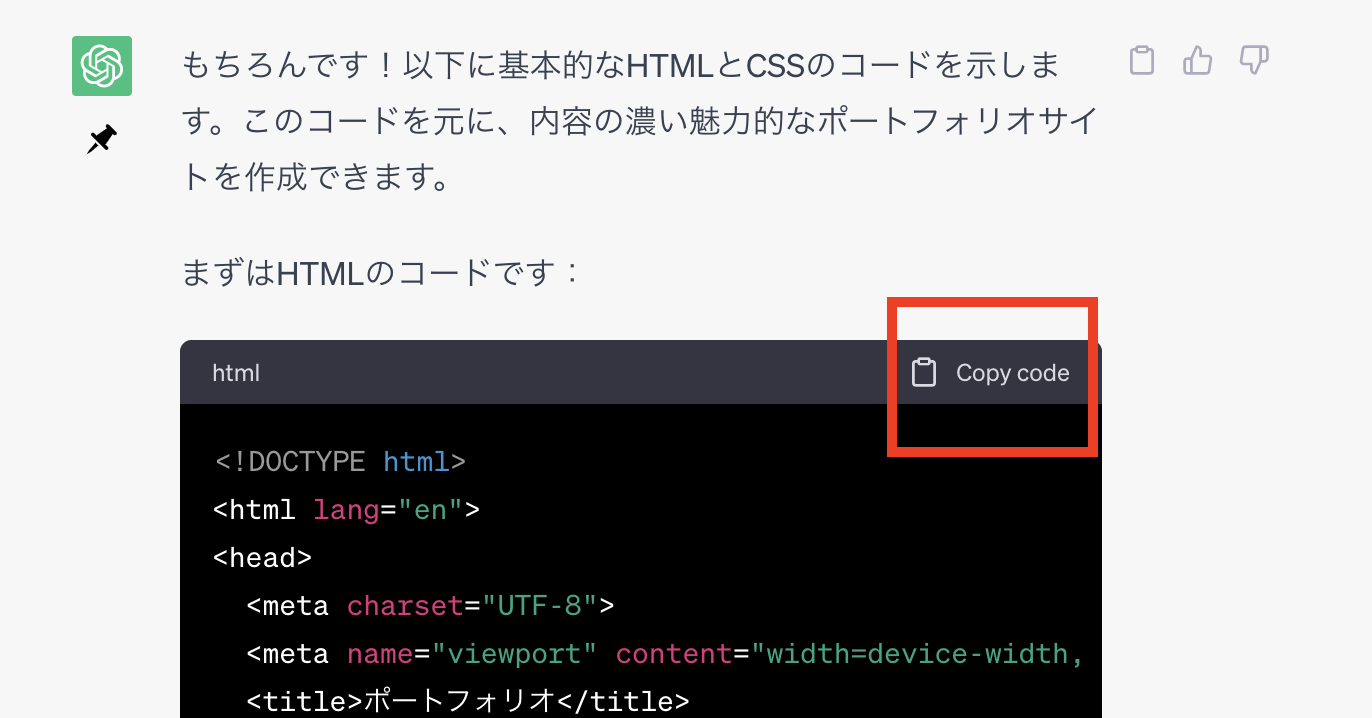Click the clipboard outline icon above thumbs up
The width and height of the screenshot is (1372, 718).
tap(1141, 62)
